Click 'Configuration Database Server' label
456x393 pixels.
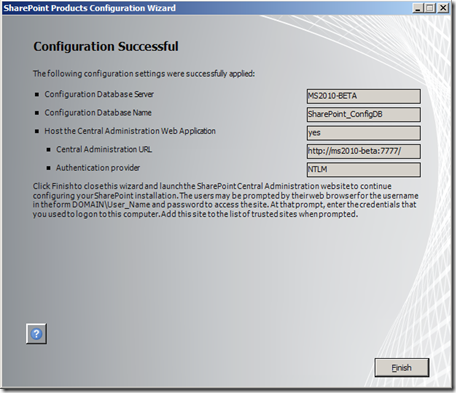coord(99,94)
